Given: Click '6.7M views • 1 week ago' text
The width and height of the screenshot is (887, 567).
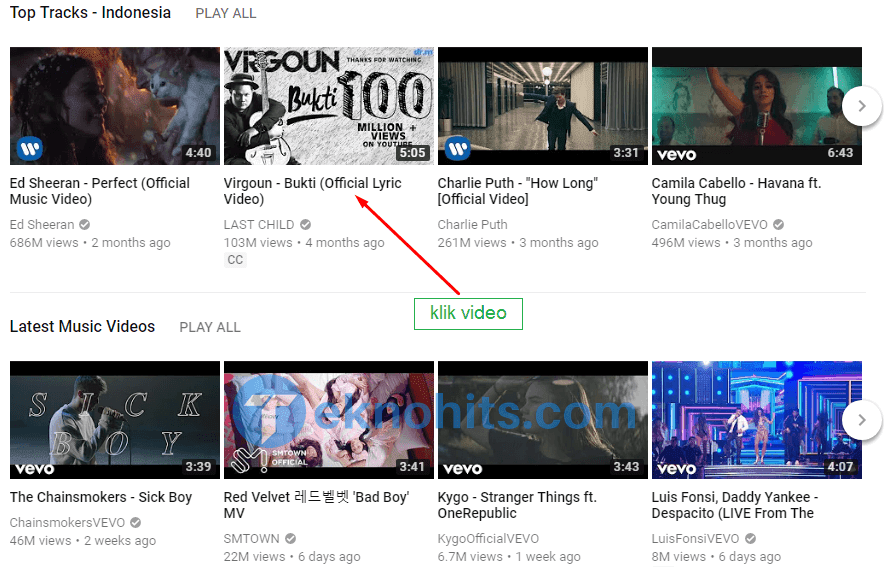Looking at the screenshot, I should [509, 556].
